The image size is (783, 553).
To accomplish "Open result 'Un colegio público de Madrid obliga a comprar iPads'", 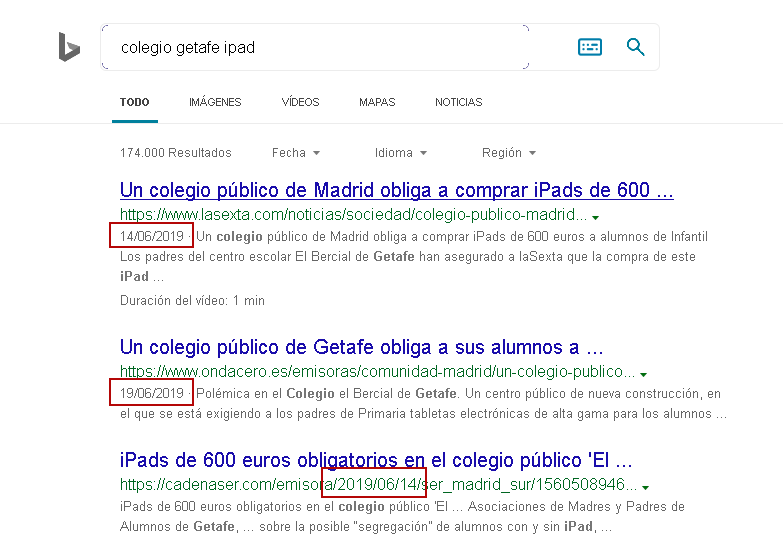I will click(x=396, y=190).
